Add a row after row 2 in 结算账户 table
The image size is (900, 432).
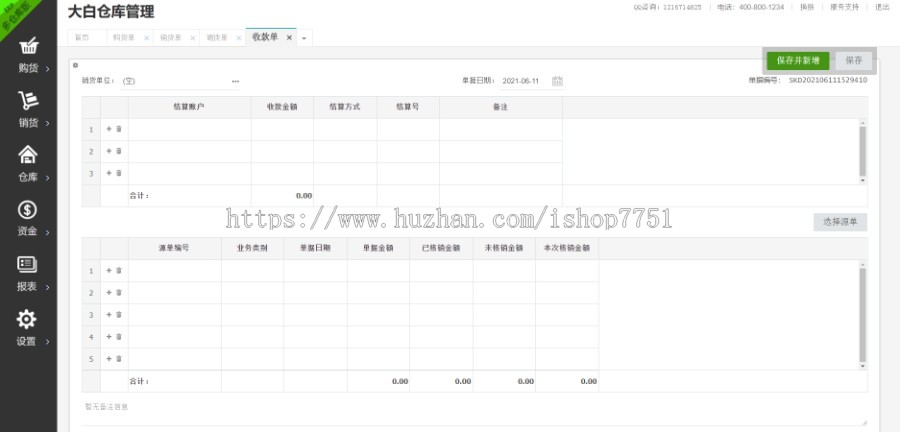click(x=109, y=151)
